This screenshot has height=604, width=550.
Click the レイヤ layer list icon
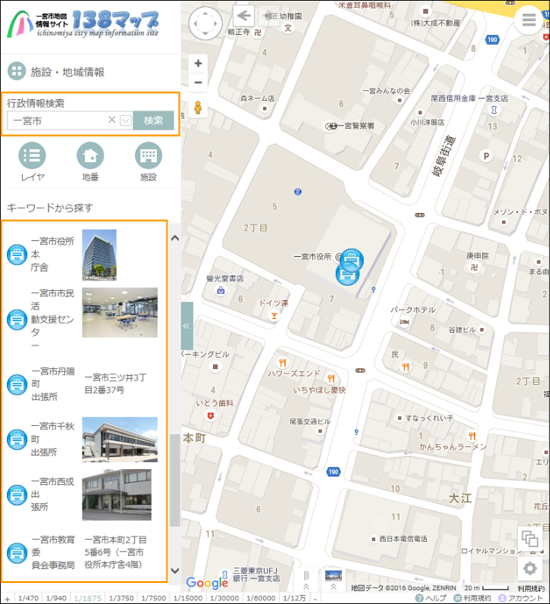click(32, 155)
